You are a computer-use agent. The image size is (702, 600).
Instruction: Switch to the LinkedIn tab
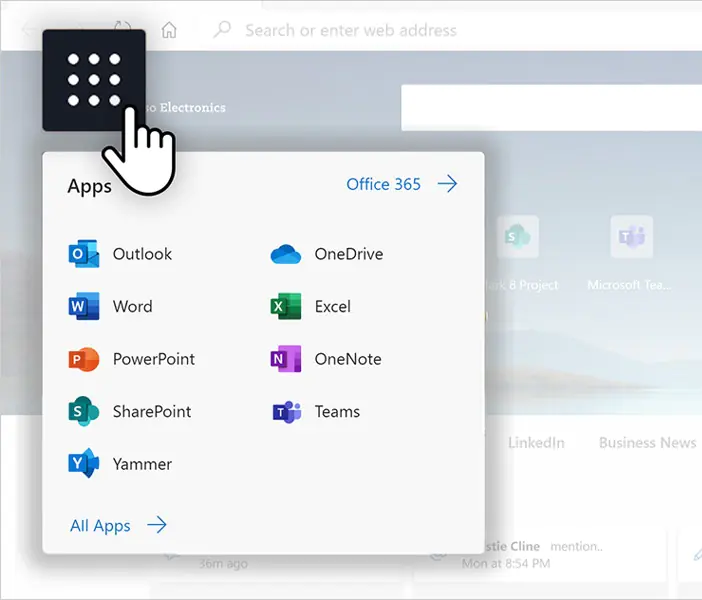(x=536, y=442)
